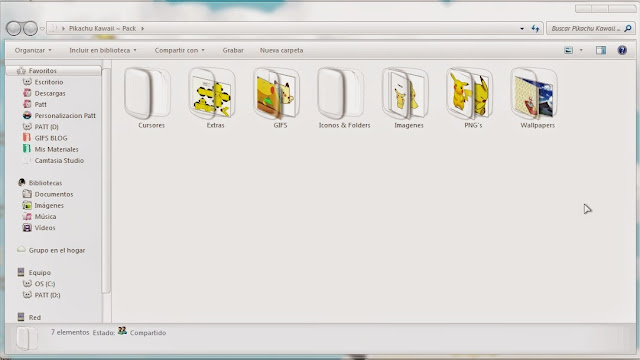Open the Cursores folder
640x360 pixels.
click(147, 98)
